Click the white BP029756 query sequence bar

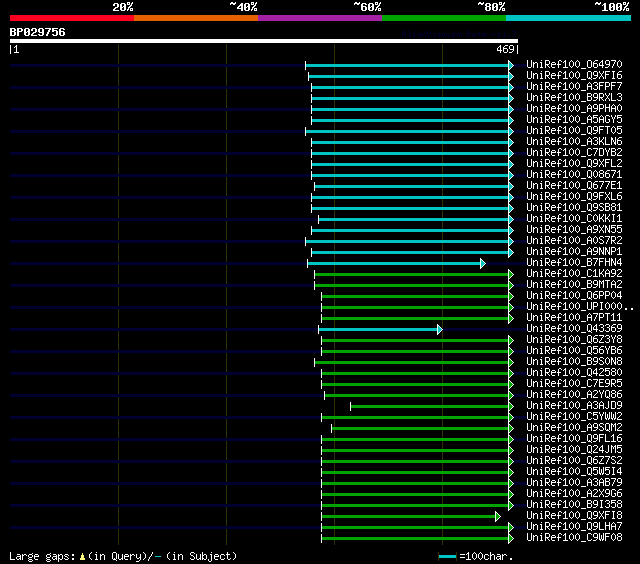[x=264, y=41]
